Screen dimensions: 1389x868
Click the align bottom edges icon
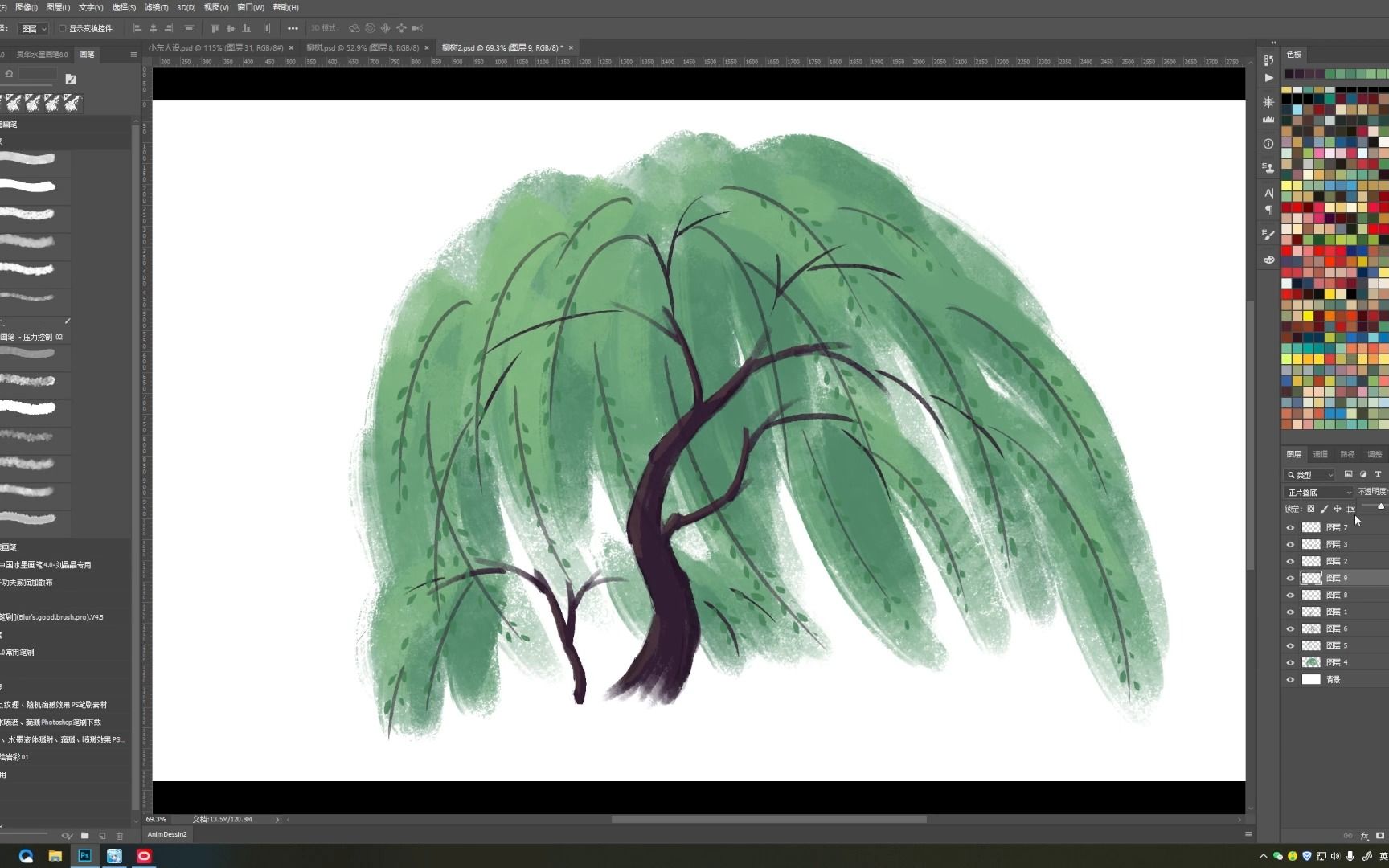tap(246, 28)
